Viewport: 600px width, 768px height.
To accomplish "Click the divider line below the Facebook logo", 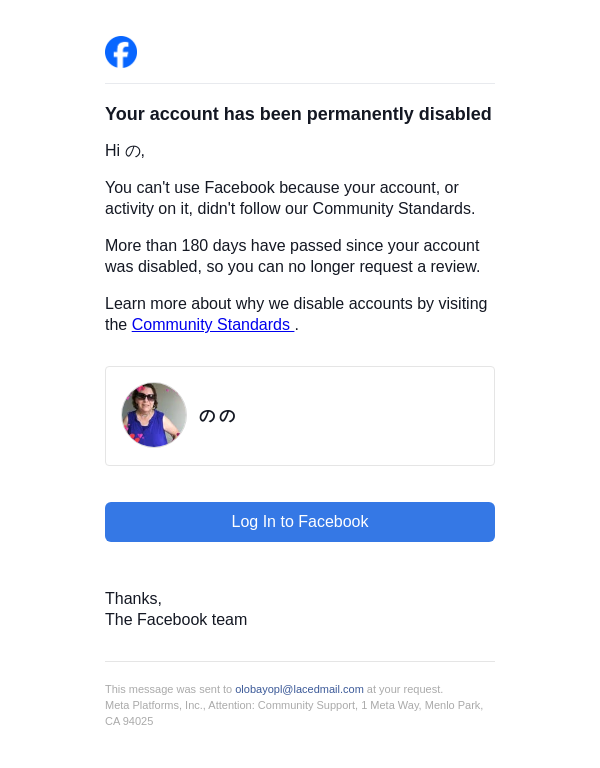I will click(x=300, y=83).
